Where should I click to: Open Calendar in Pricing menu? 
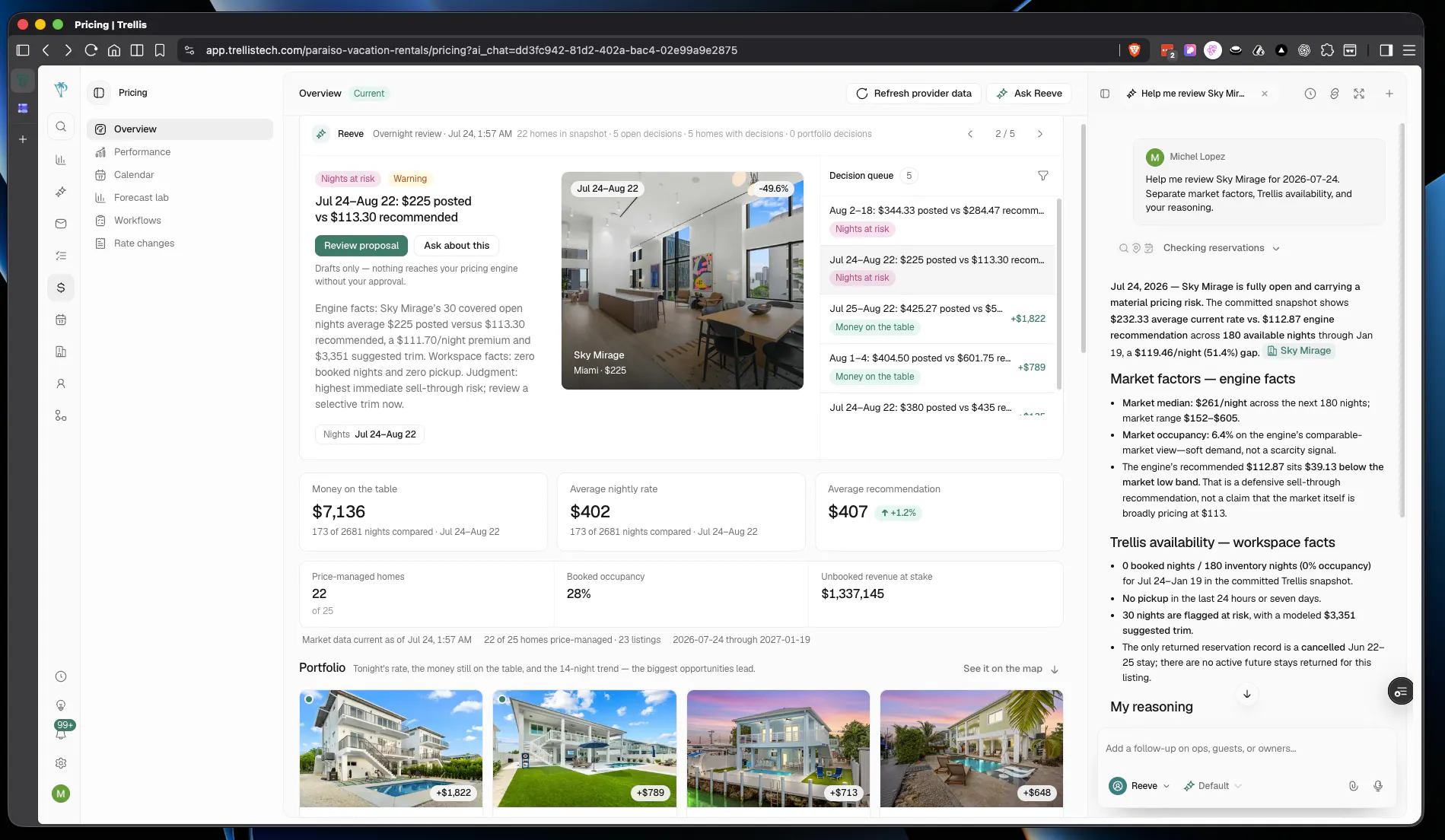pyautogui.click(x=180, y=175)
